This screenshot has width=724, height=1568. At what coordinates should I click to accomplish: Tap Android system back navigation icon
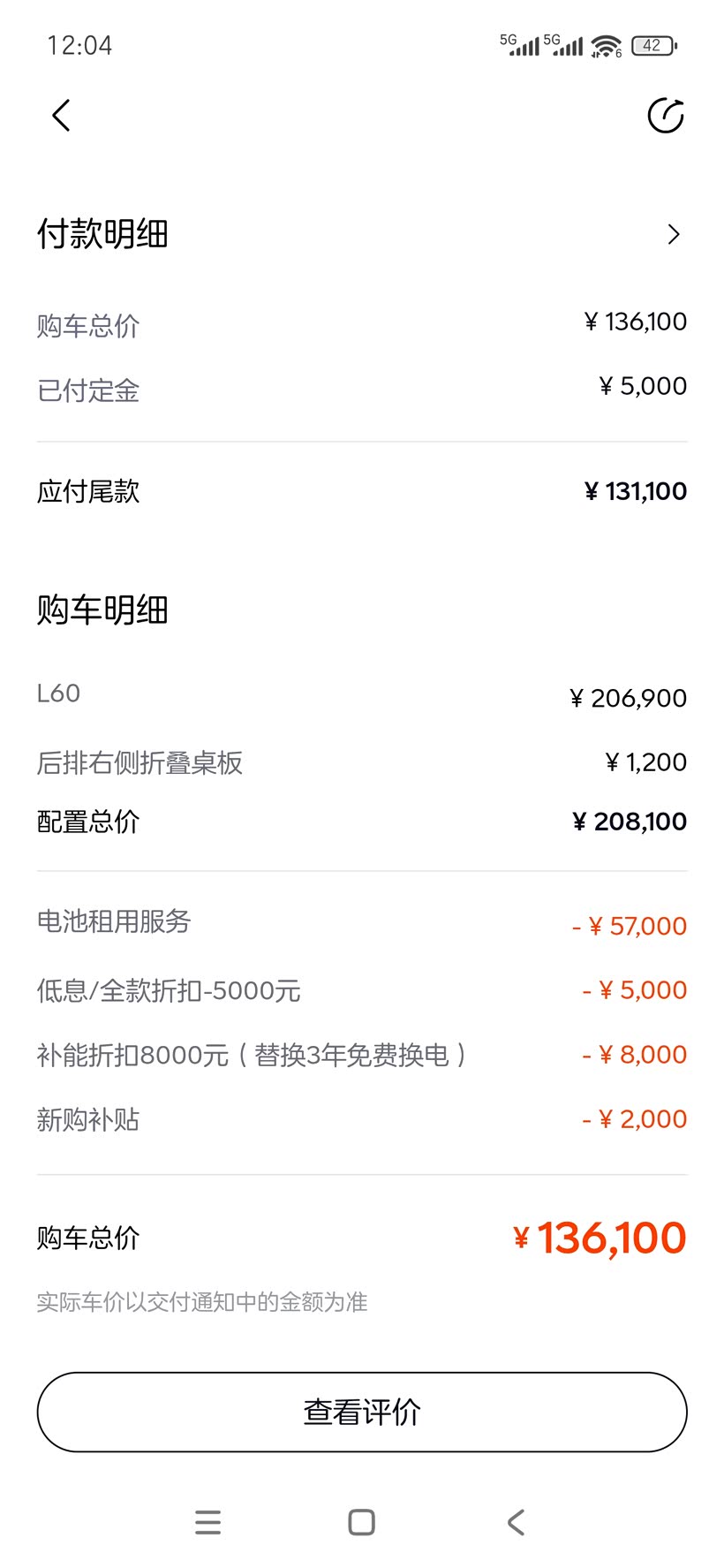tap(517, 1522)
